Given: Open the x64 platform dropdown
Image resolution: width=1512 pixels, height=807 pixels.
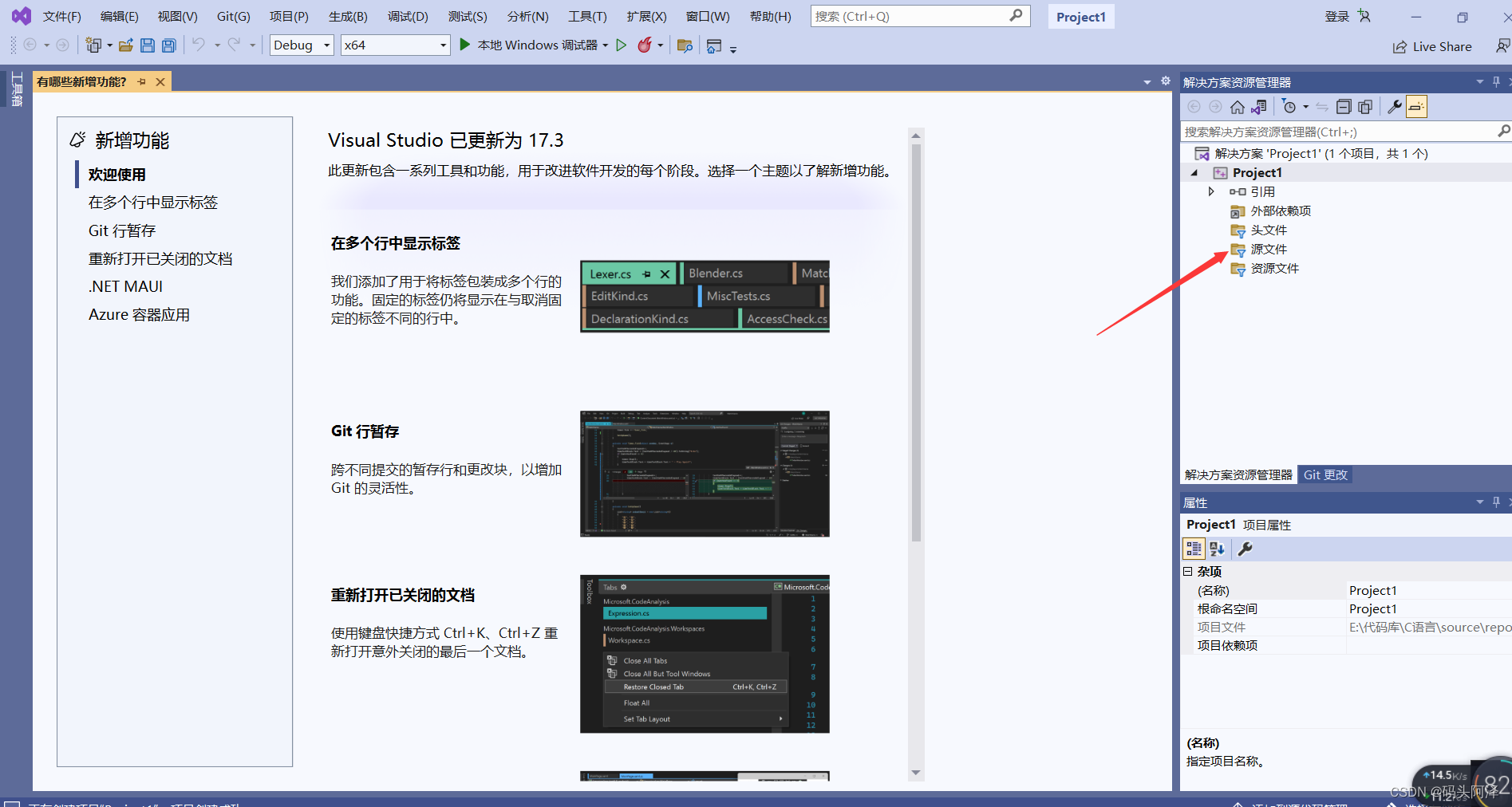Looking at the screenshot, I should pos(395,45).
